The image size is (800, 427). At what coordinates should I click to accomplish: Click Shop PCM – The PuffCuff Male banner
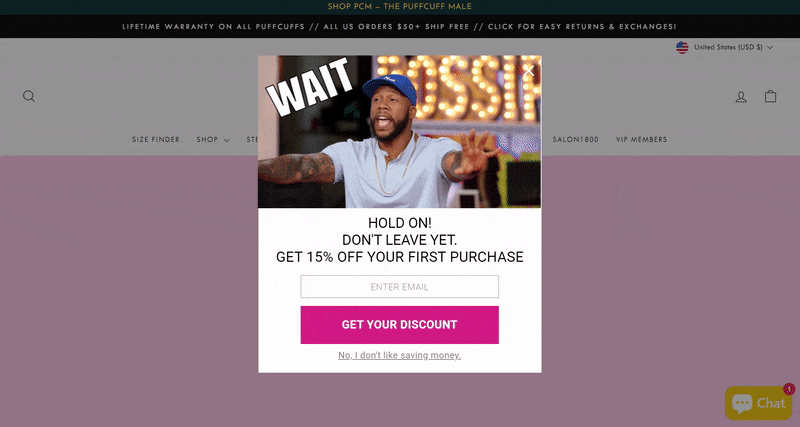(x=399, y=7)
